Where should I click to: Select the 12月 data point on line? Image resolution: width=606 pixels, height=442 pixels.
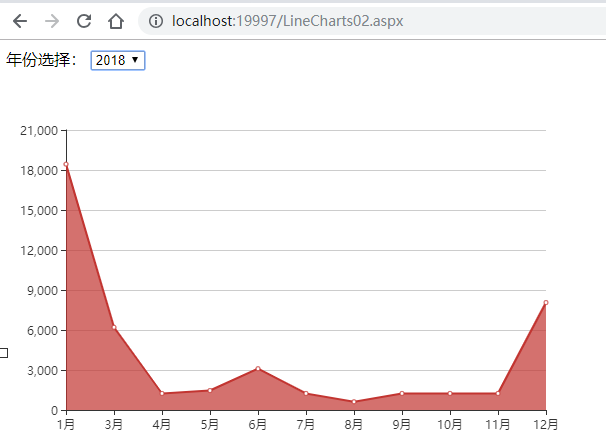pyautogui.click(x=545, y=302)
